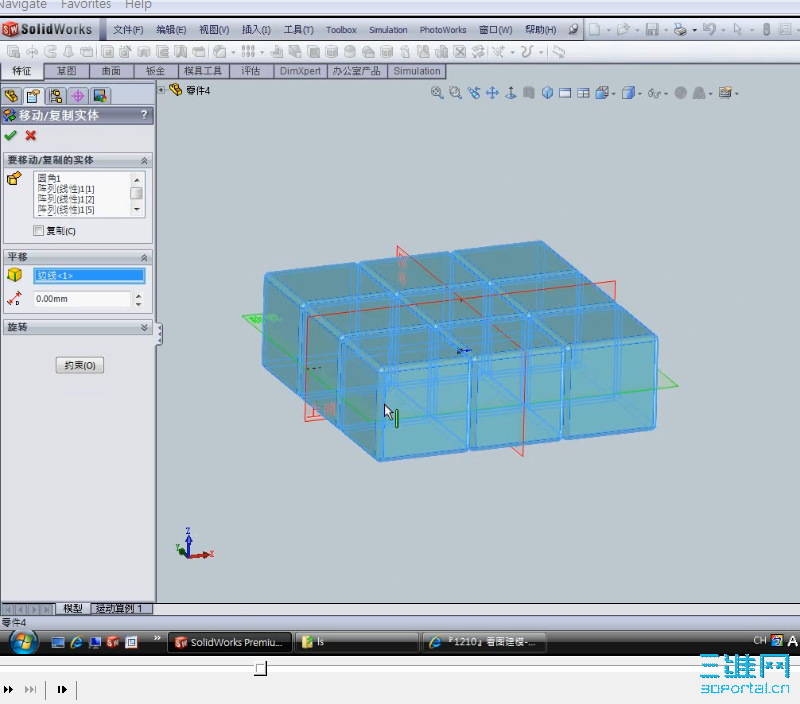Click the 3D view orientation cube icon
Image resolution: width=800 pixels, height=704 pixels.
click(x=547, y=93)
